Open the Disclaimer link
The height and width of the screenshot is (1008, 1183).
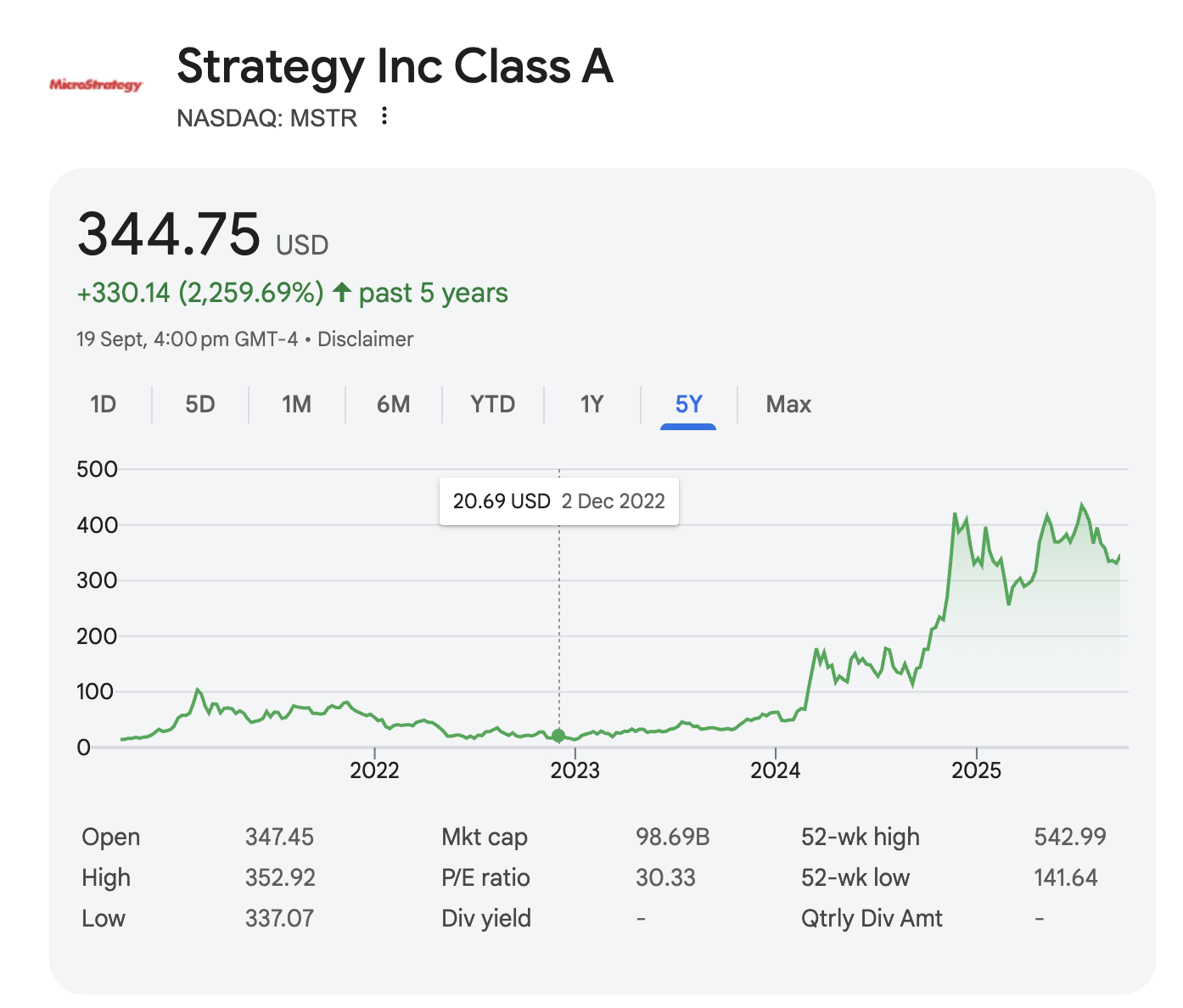point(366,339)
